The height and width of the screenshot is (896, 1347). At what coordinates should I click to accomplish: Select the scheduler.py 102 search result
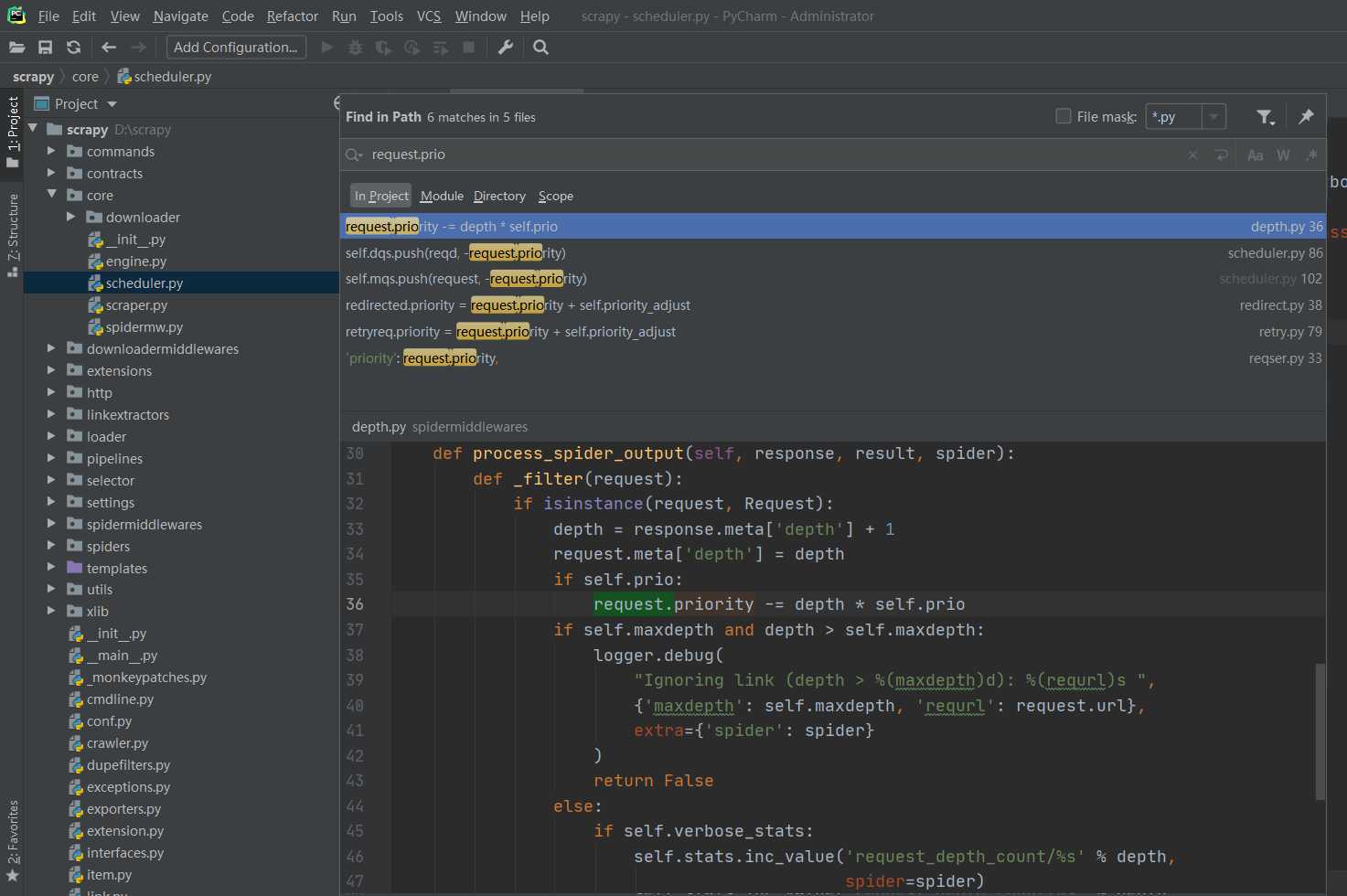(x=833, y=279)
